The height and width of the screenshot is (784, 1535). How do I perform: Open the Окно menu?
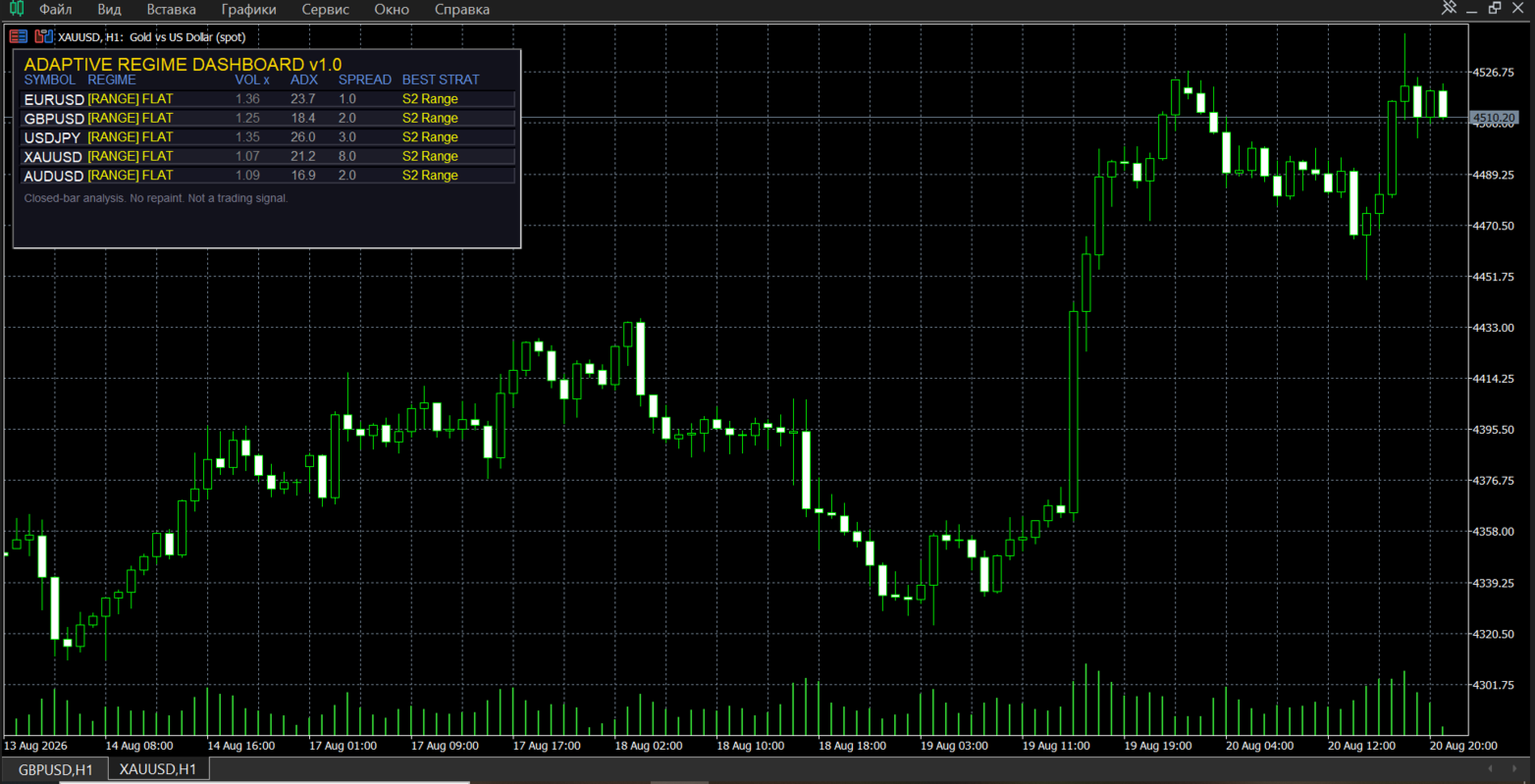(392, 9)
